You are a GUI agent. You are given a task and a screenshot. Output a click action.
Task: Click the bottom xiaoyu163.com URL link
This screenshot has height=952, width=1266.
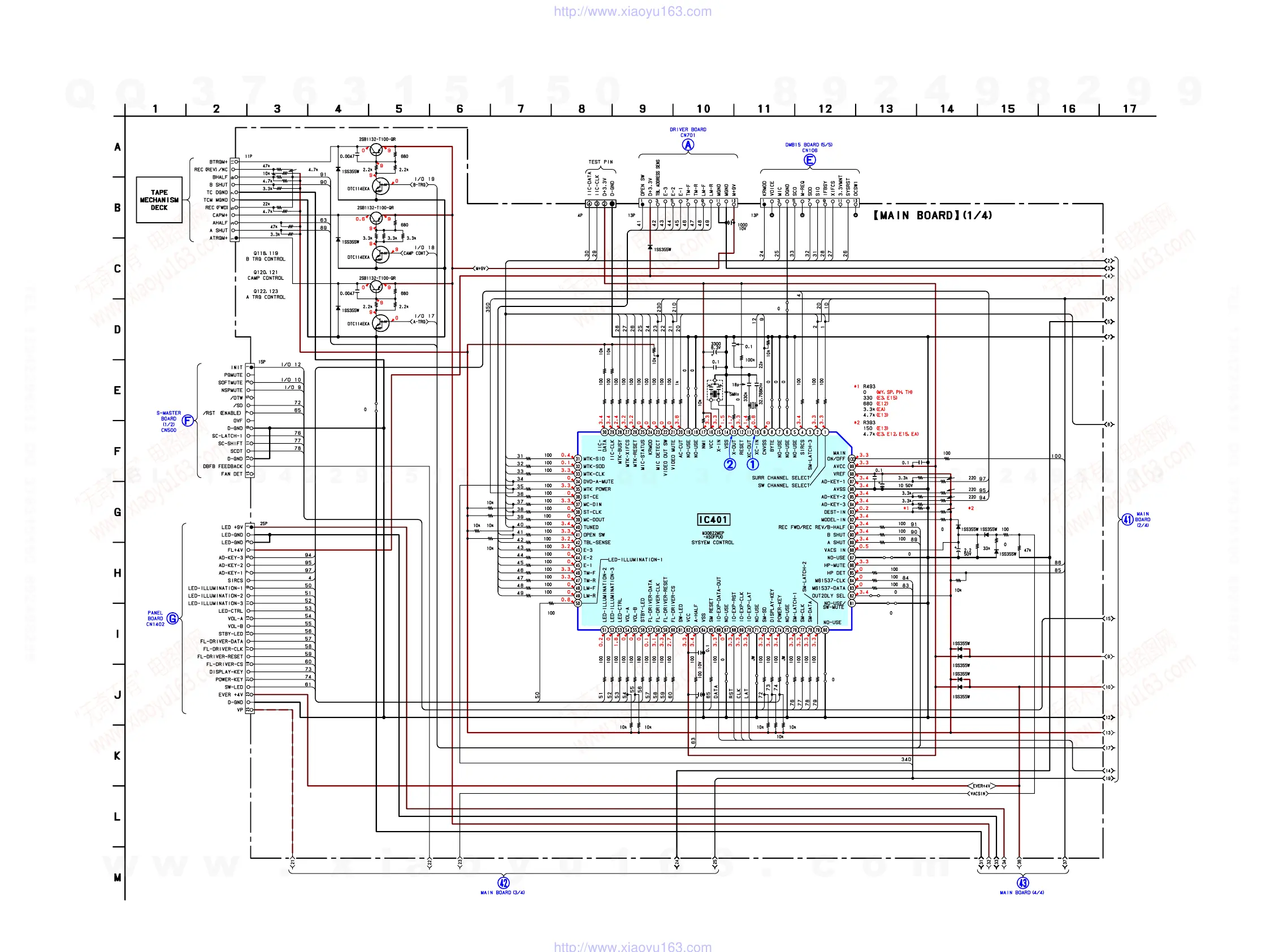632,946
